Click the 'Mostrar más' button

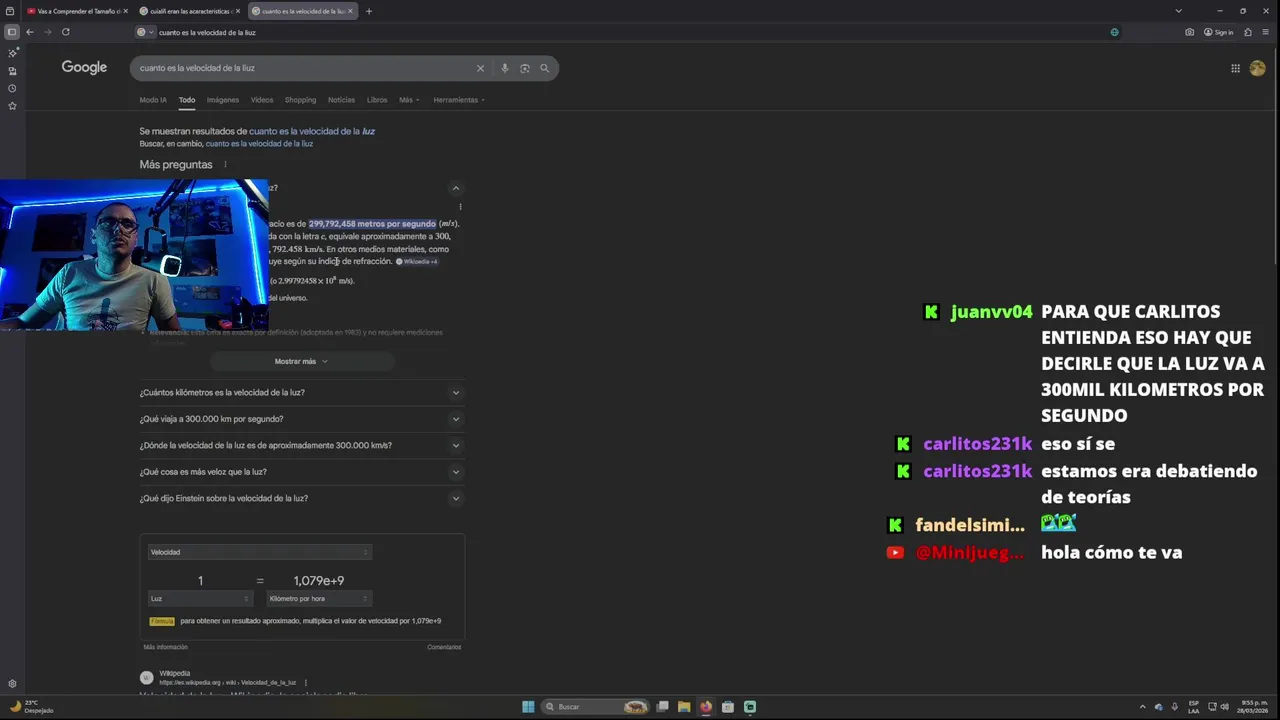(301, 361)
